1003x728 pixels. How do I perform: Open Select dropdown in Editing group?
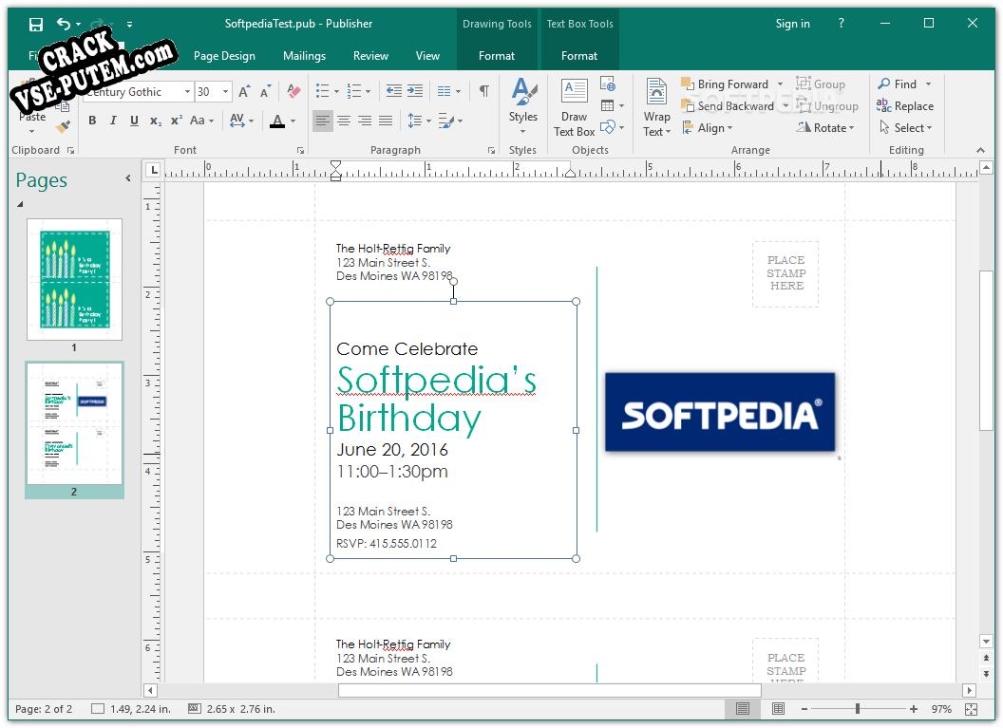click(x=905, y=128)
